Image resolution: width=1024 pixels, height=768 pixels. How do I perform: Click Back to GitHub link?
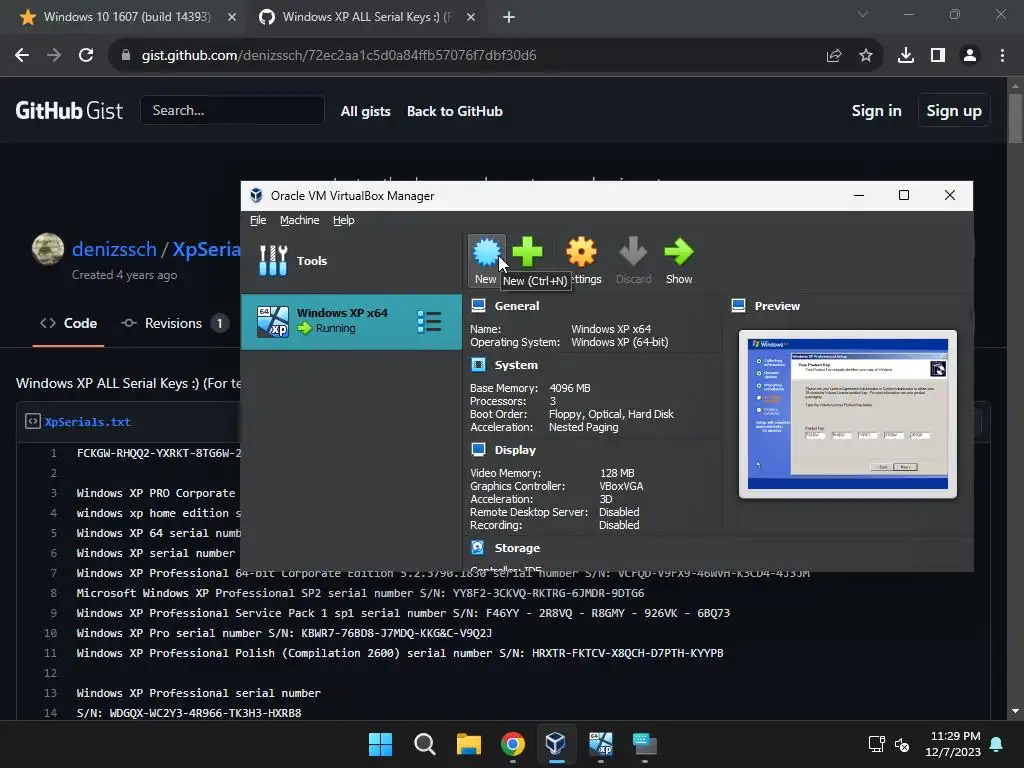[x=455, y=111]
